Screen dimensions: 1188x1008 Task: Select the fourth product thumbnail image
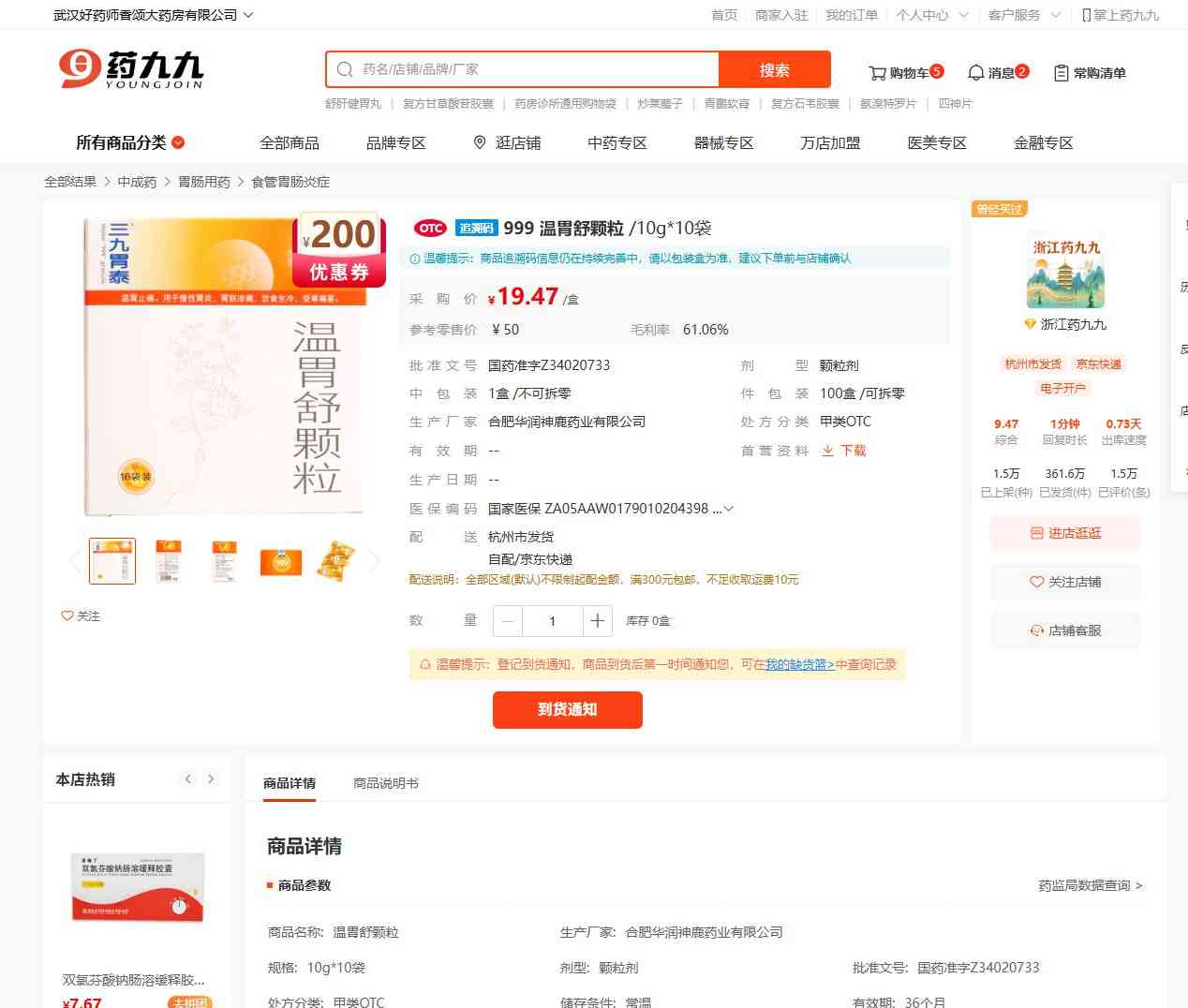pos(281,561)
